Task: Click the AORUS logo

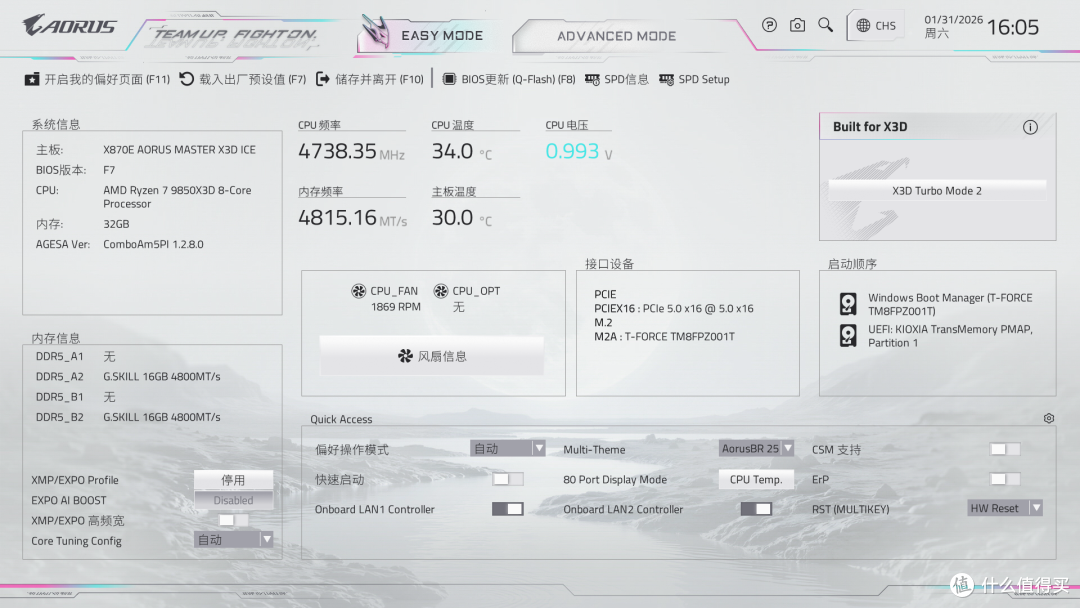Action: tap(70, 26)
